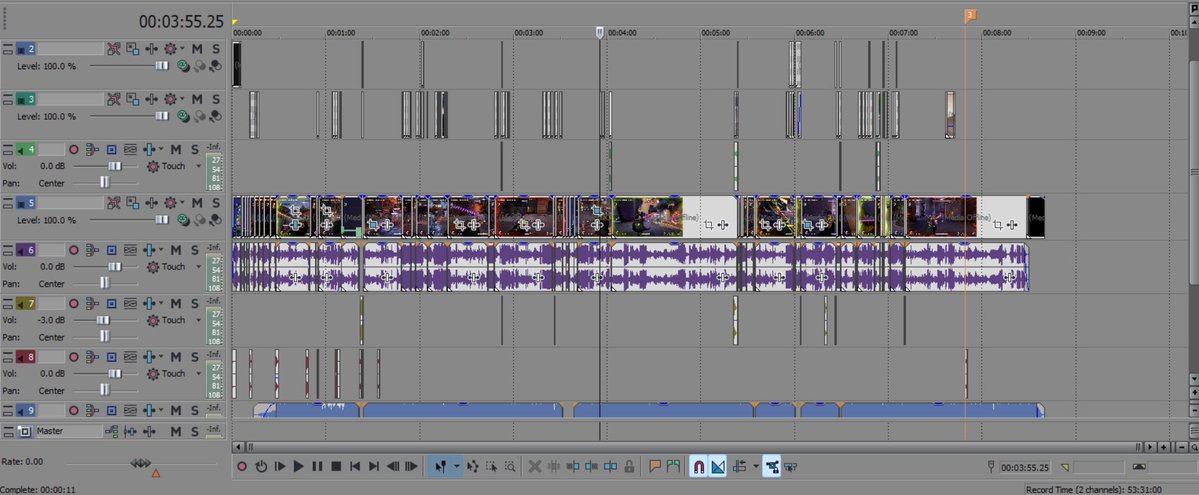
Task: Open automation settings dropdown on track 3
Action: click(x=182, y=99)
